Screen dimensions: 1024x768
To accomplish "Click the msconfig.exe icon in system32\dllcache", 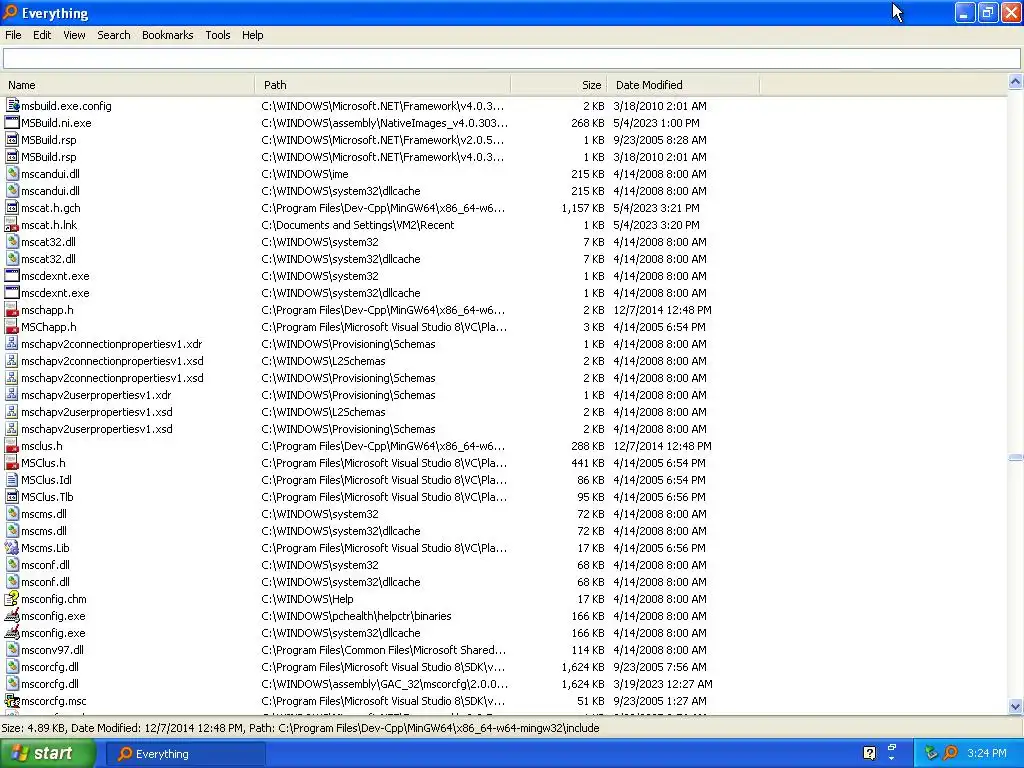I will point(12,632).
